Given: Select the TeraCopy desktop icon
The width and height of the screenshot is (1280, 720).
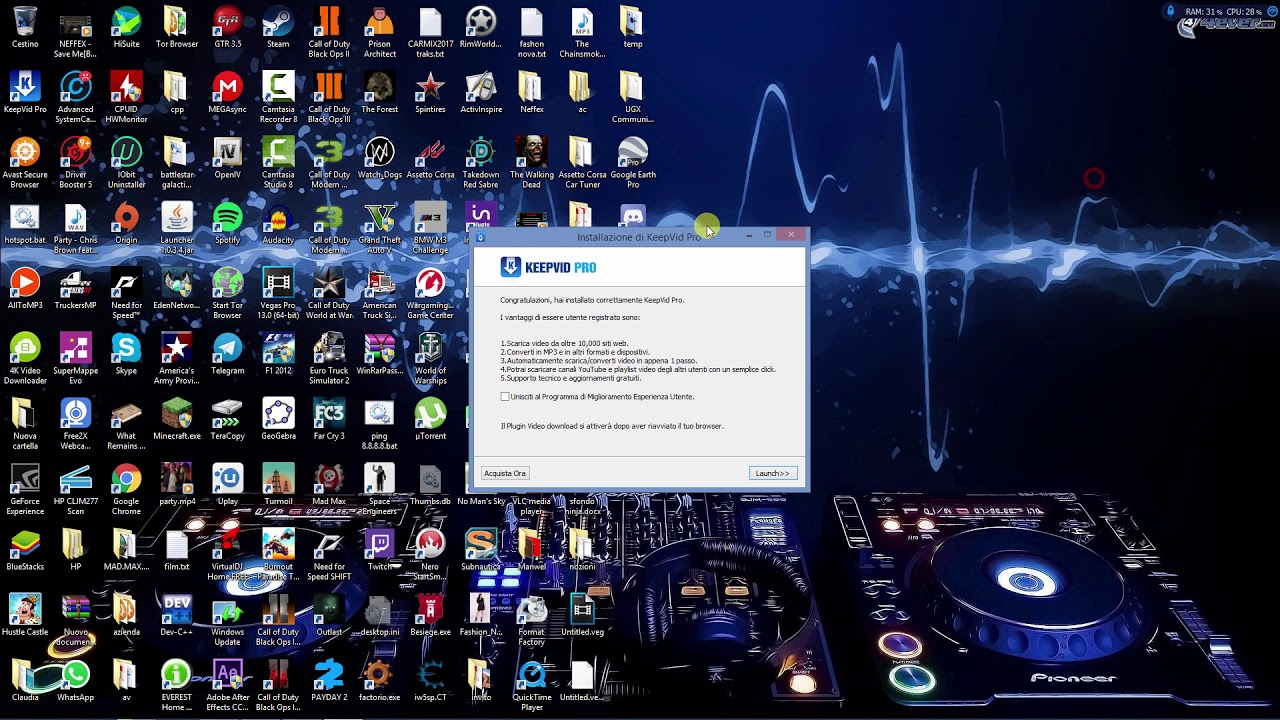Looking at the screenshot, I should point(227,414).
